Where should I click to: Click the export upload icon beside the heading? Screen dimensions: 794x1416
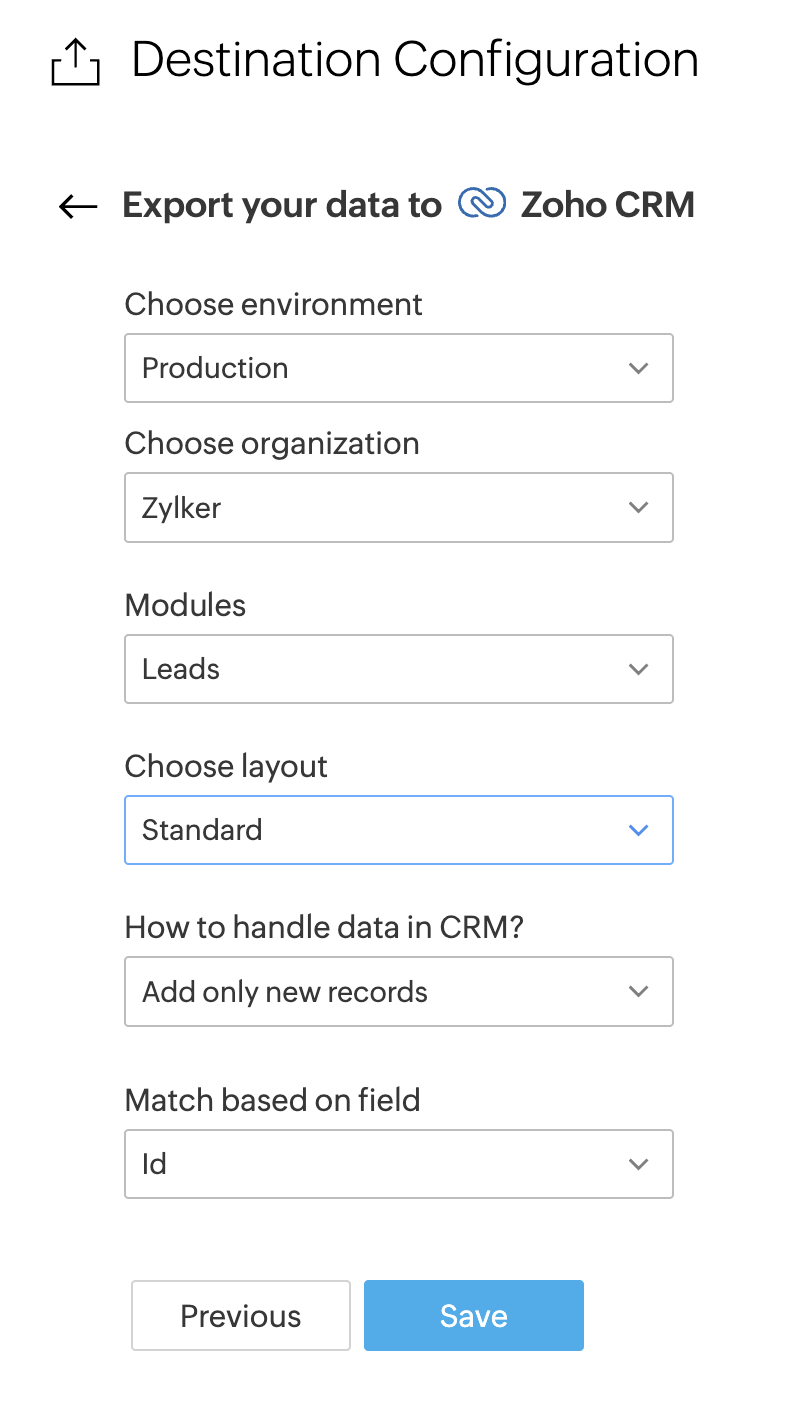(75, 65)
